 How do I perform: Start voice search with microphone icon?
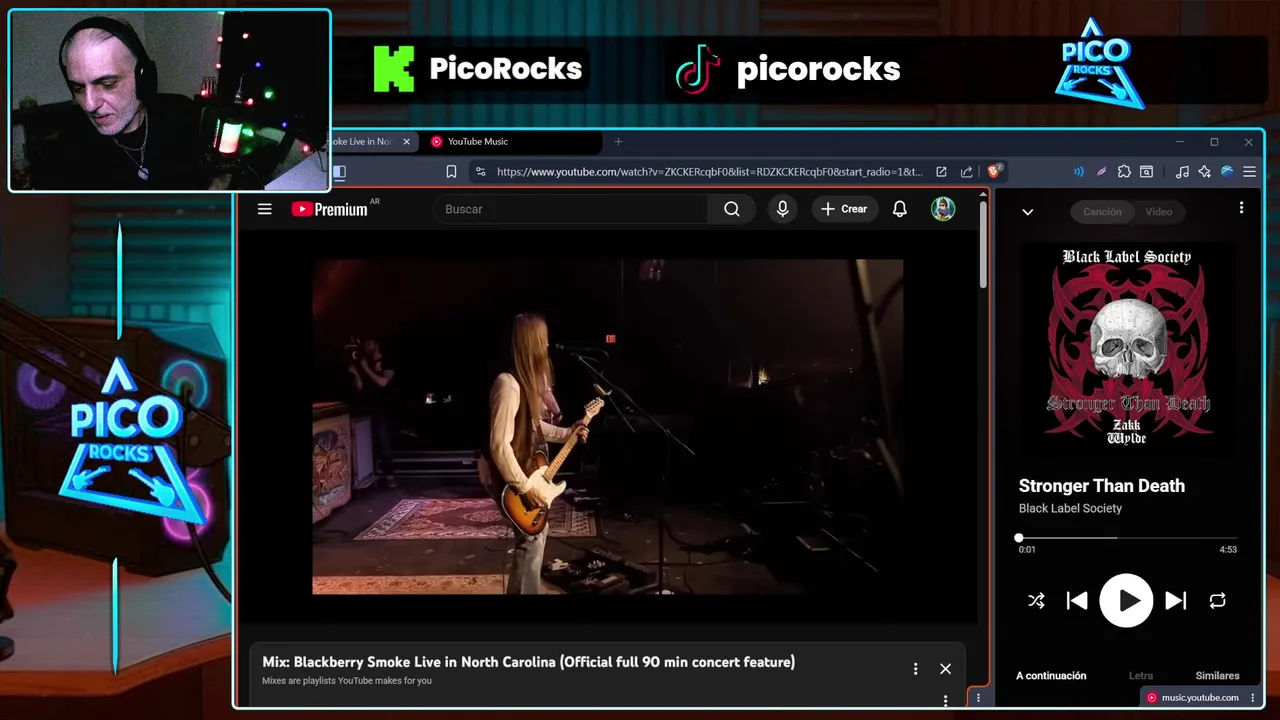point(783,209)
